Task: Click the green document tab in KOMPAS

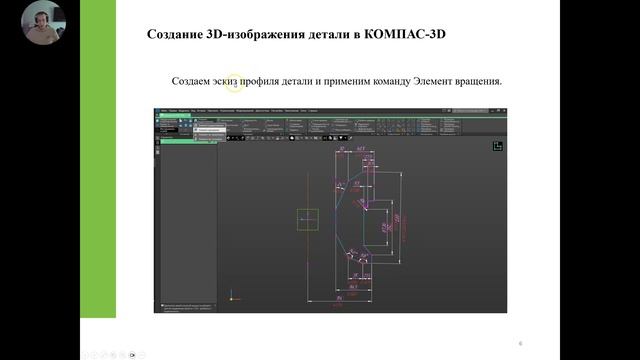Action: (175, 116)
